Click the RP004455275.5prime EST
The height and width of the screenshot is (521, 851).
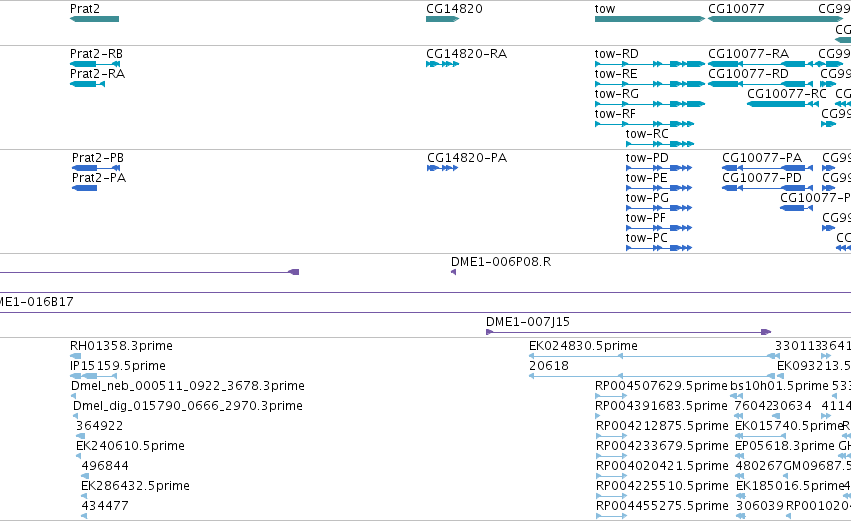611,517
